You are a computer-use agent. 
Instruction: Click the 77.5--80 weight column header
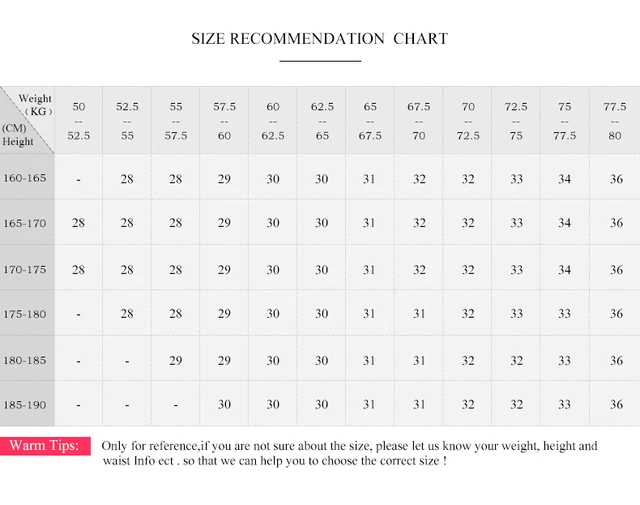(x=615, y=121)
